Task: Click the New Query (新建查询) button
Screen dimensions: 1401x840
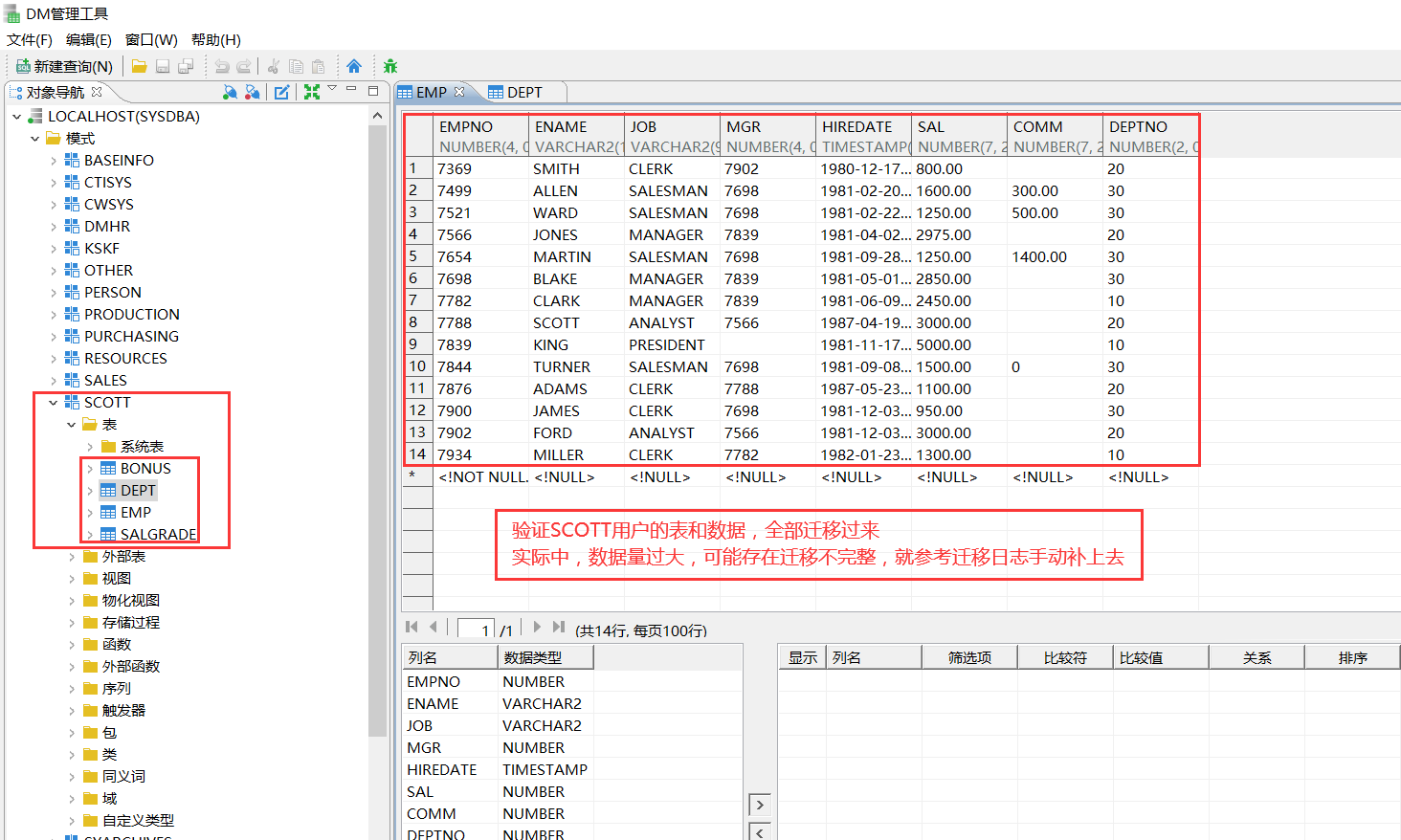Action: 65,66
